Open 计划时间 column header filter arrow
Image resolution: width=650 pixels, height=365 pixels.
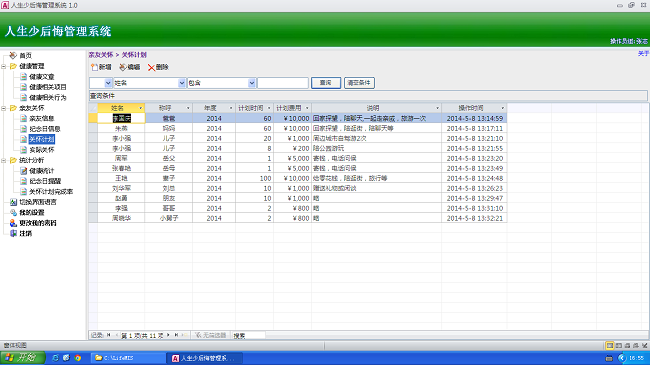pyautogui.click(x=269, y=108)
